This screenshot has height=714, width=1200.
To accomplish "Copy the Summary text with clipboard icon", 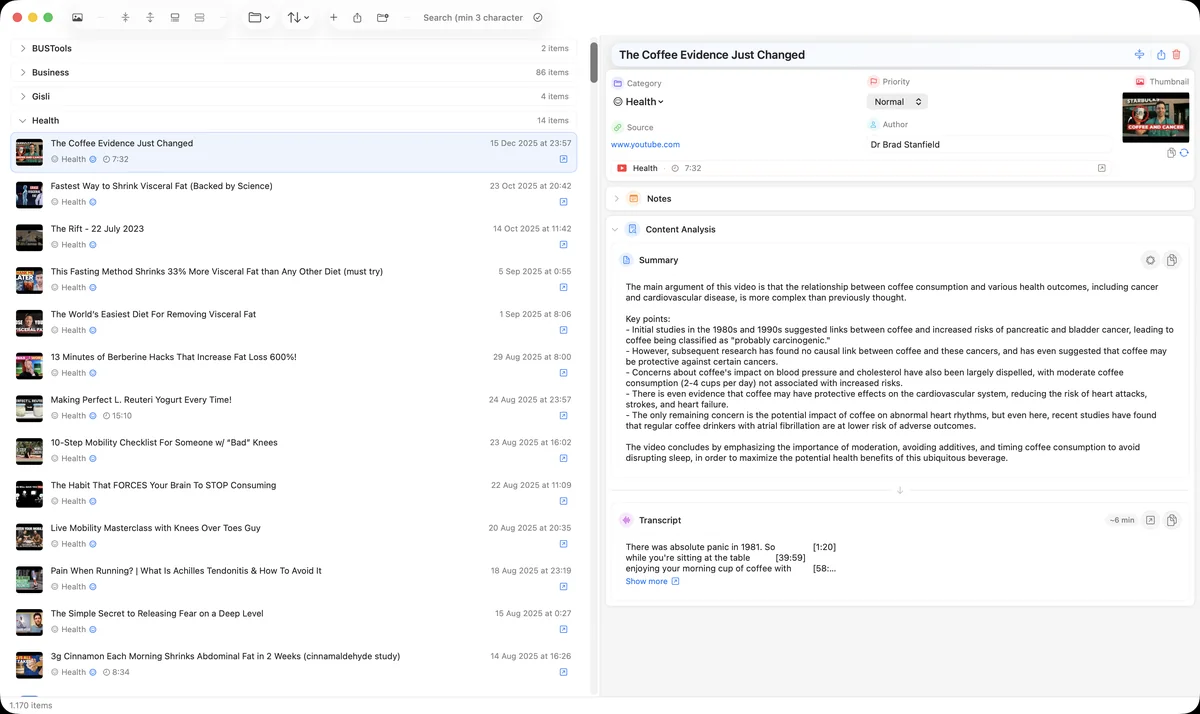I will 1172,260.
